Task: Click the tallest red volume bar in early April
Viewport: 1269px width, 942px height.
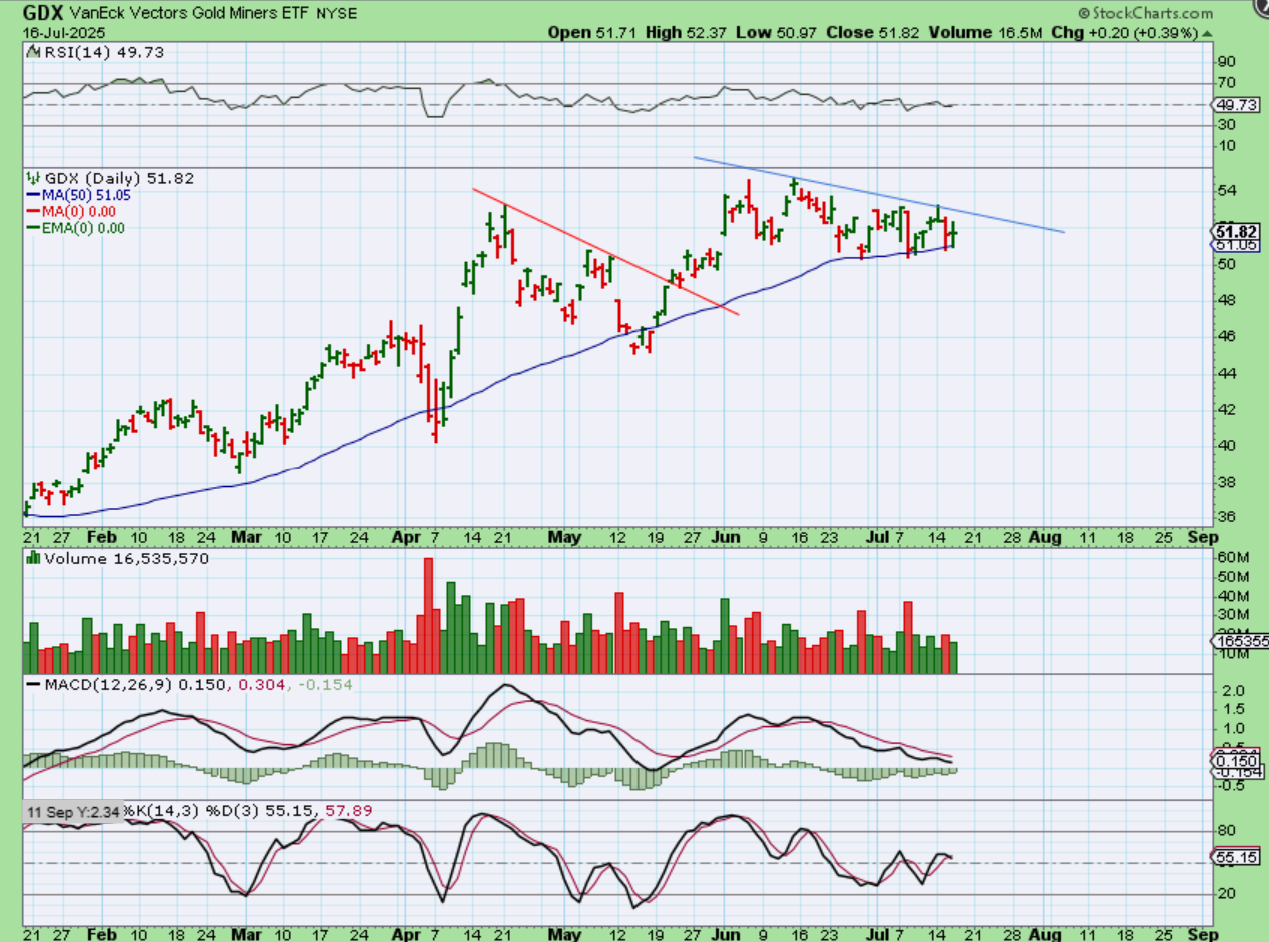Action: click(428, 616)
